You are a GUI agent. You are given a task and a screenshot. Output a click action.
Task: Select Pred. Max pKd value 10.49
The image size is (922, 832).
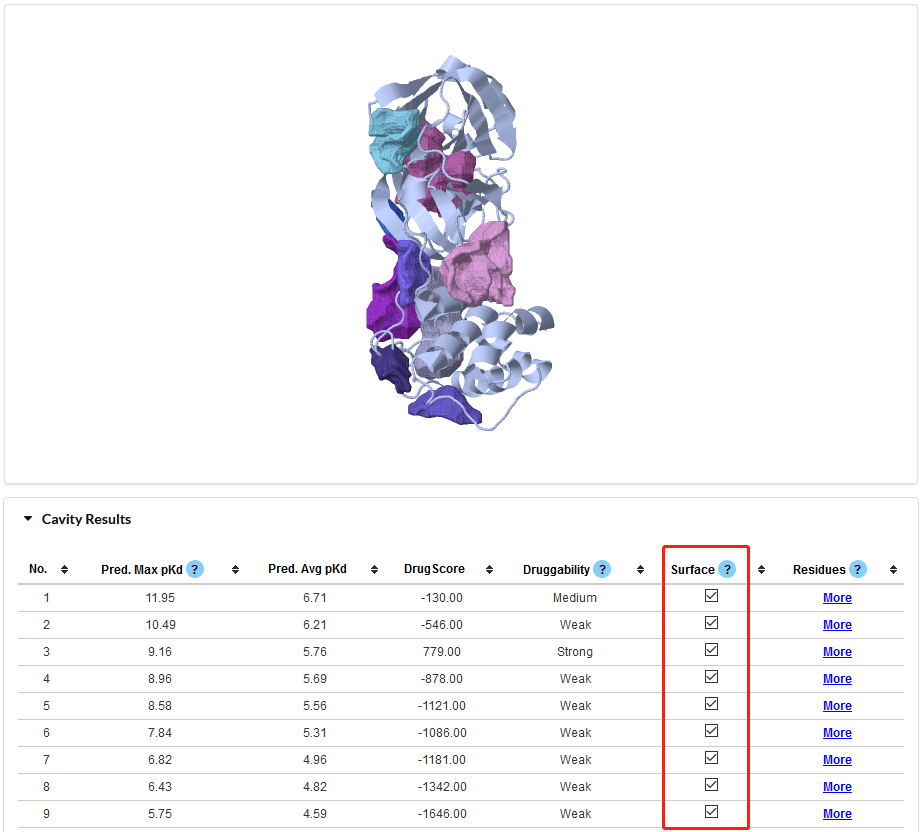tap(160, 625)
